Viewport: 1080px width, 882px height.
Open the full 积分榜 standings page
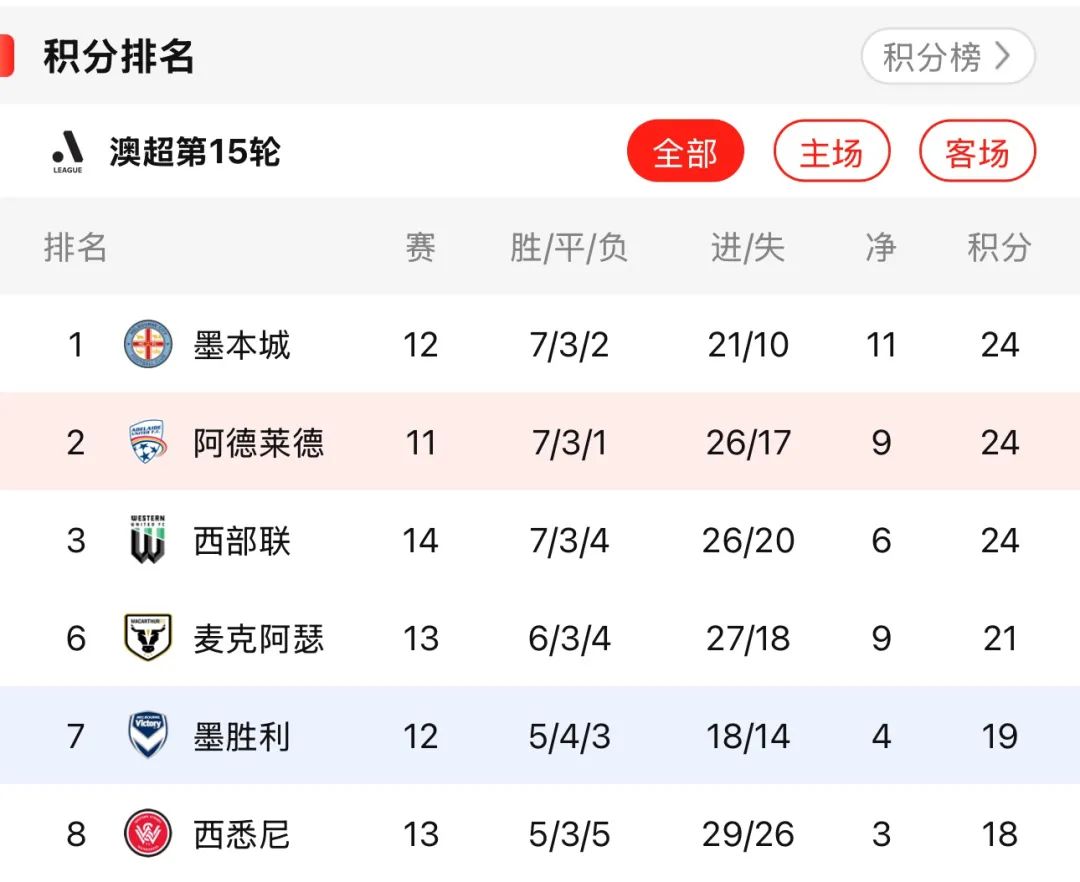[x=947, y=57]
